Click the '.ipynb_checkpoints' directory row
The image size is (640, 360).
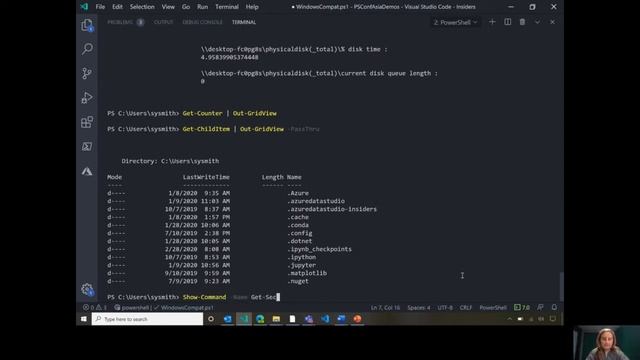(x=229, y=249)
